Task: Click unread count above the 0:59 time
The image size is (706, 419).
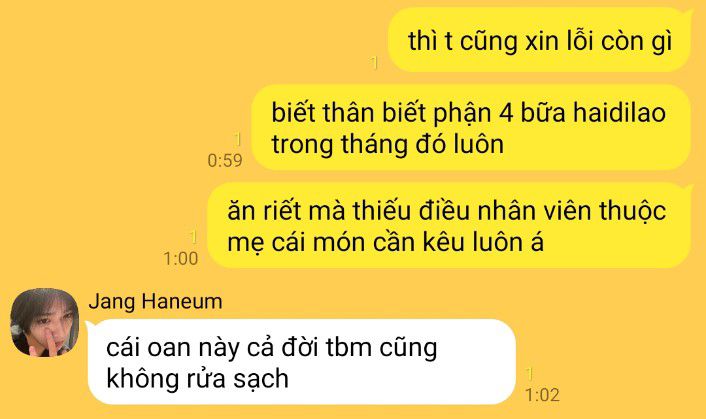Action: click(x=238, y=140)
